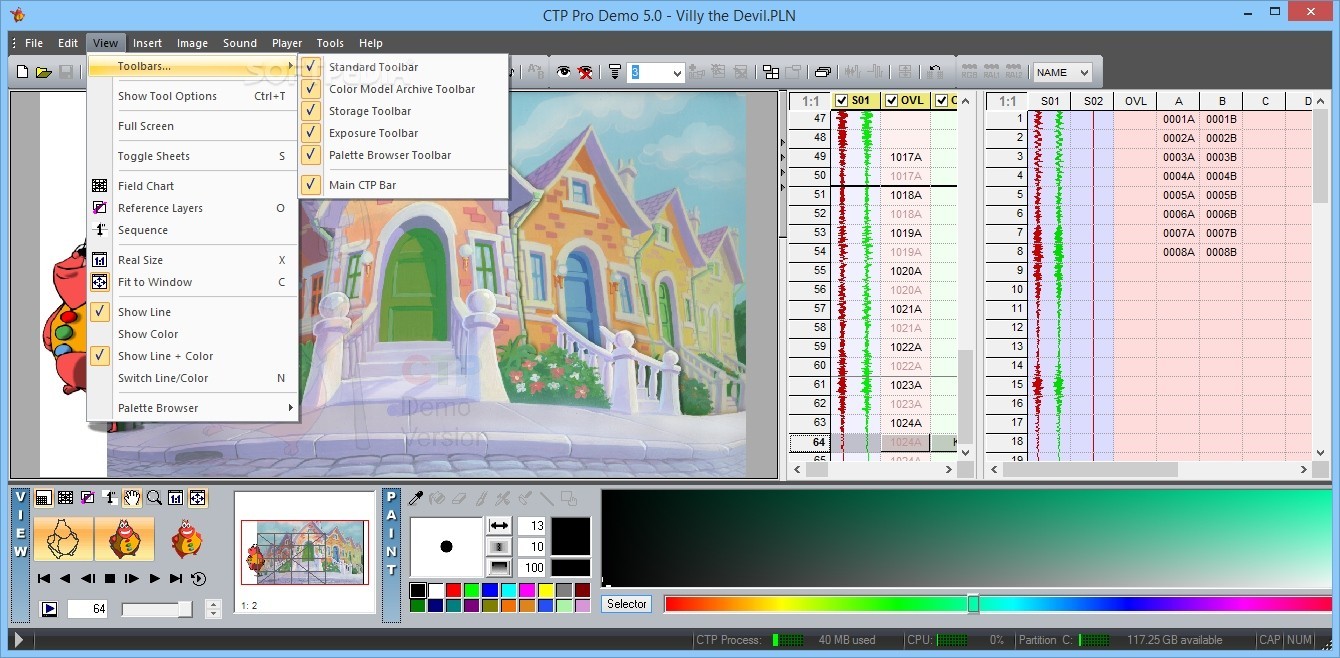Select the color-only character view thumbnail
This screenshot has width=1340, height=658.
tap(187, 539)
